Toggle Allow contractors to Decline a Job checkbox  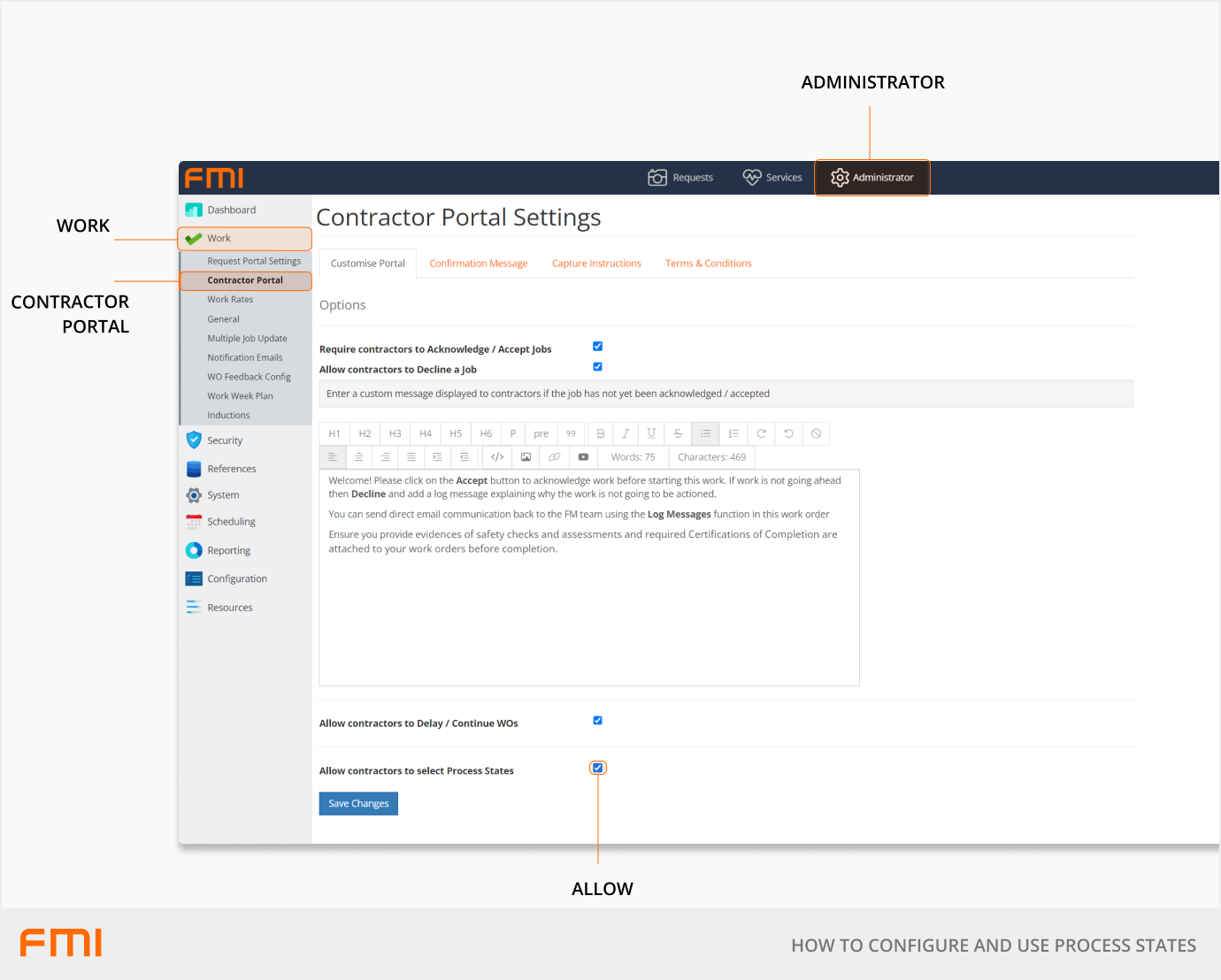coord(597,367)
